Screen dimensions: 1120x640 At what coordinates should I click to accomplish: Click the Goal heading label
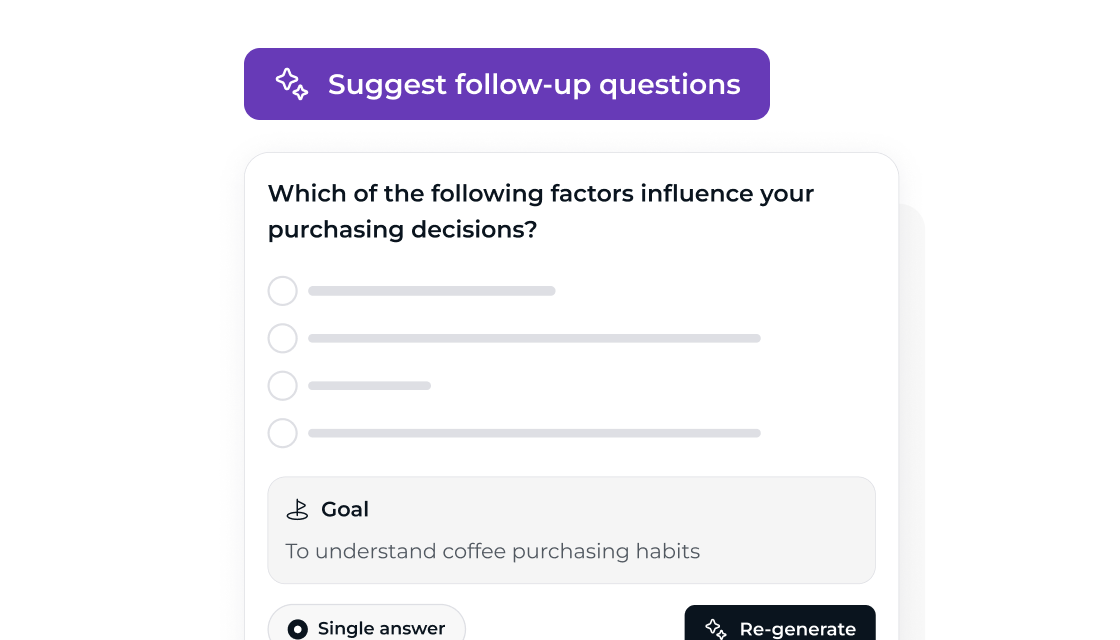coord(345,509)
